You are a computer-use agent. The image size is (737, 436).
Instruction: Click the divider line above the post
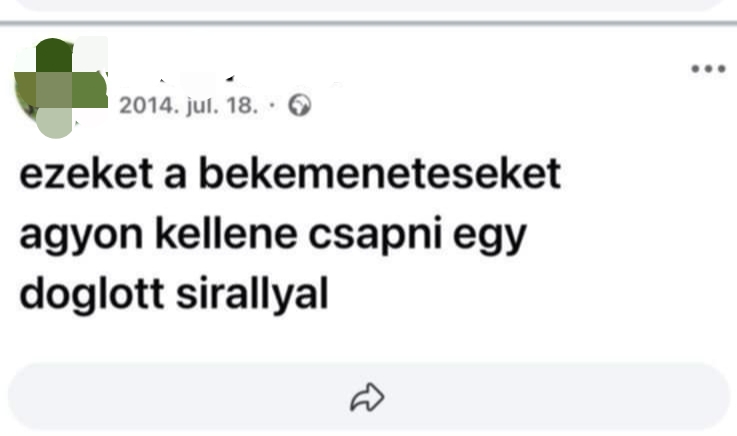pyautogui.click(x=368, y=22)
